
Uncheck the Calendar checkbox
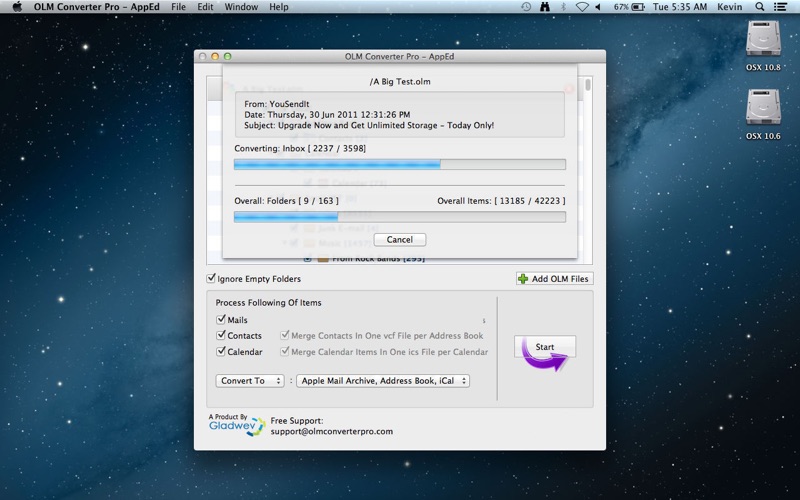[221, 351]
